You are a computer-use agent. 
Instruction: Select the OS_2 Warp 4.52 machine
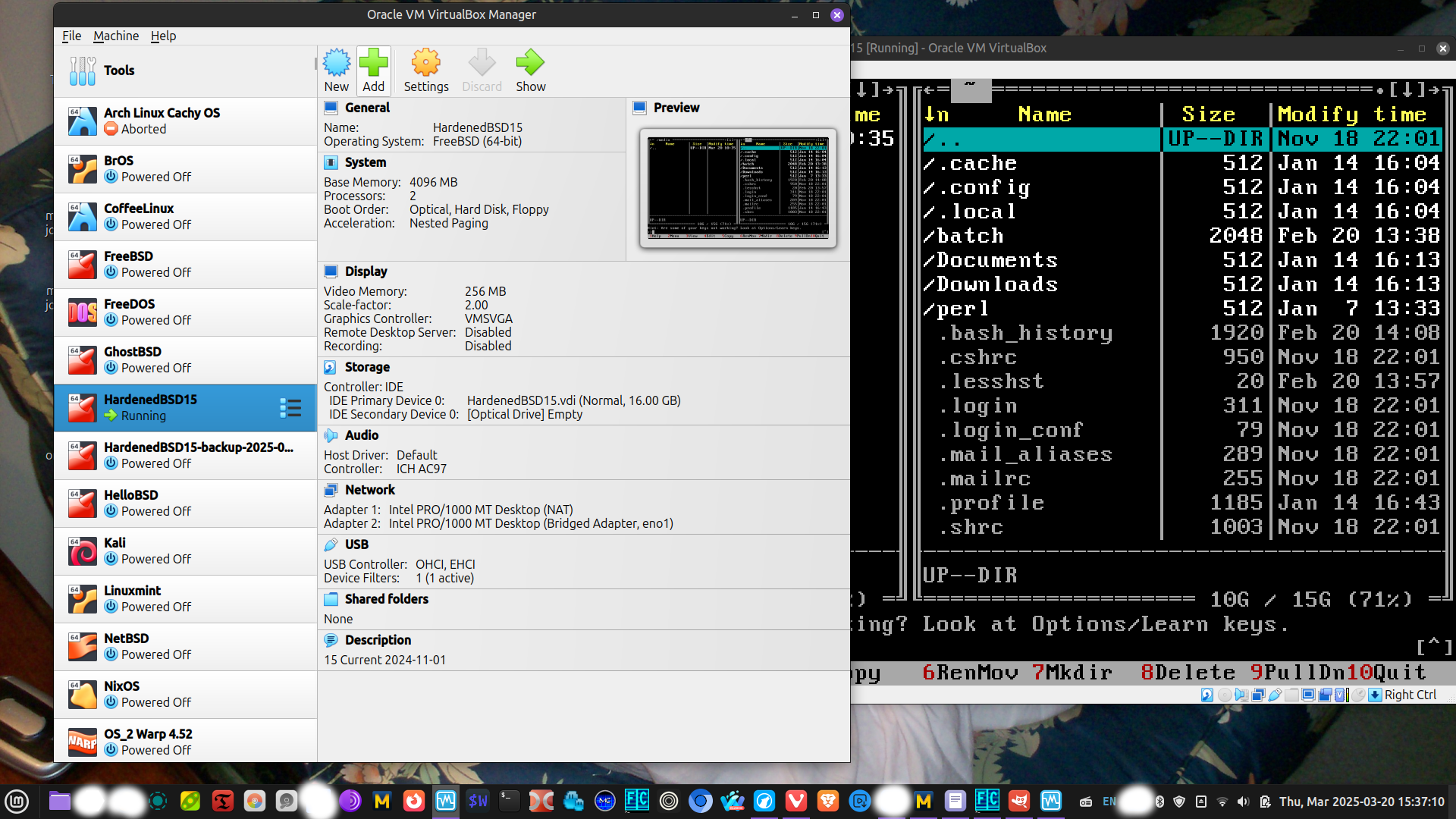click(x=185, y=742)
